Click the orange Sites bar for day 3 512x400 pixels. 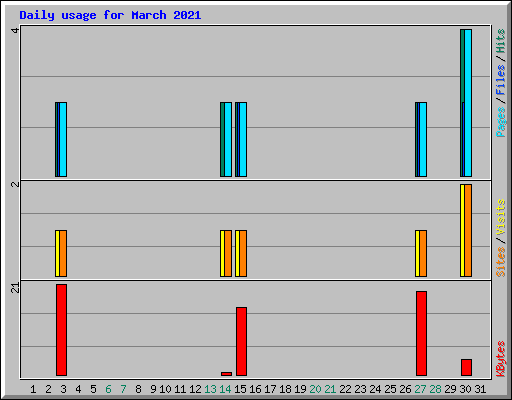(x=63, y=253)
